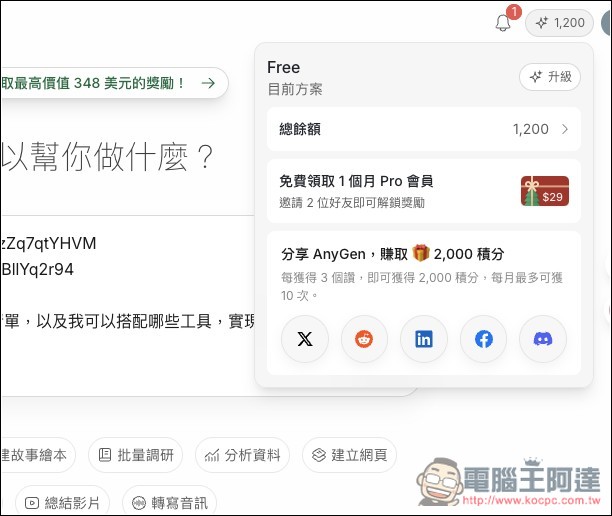Select the 批量調研 chip
The height and width of the screenshot is (516, 612).
[135, 455]
